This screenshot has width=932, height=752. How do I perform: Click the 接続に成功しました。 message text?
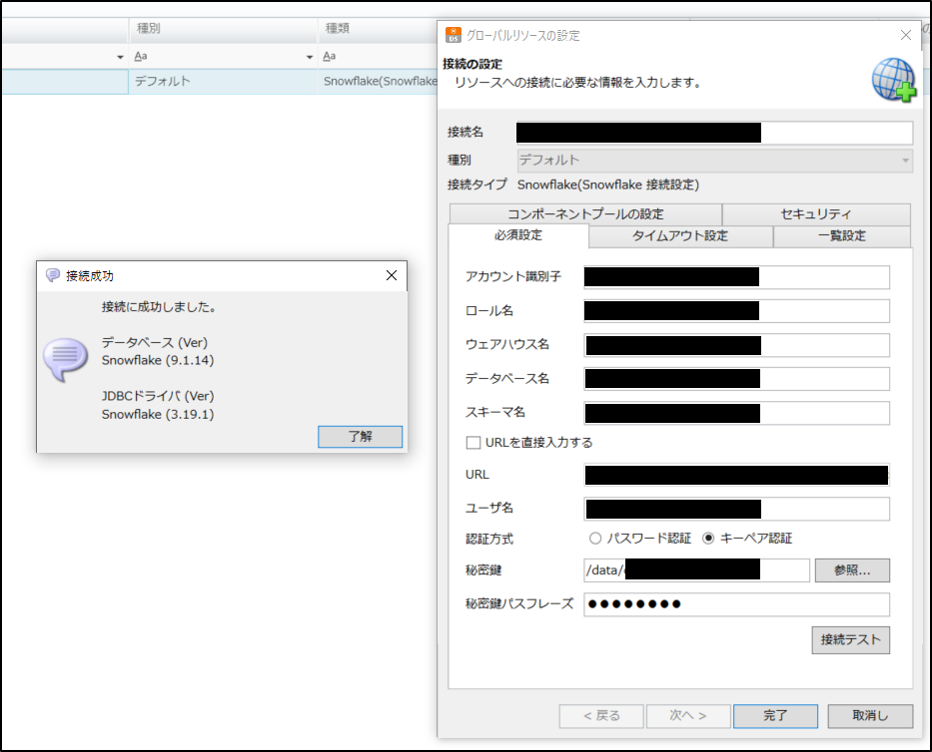pyautogui.click(x=159, y=307)
